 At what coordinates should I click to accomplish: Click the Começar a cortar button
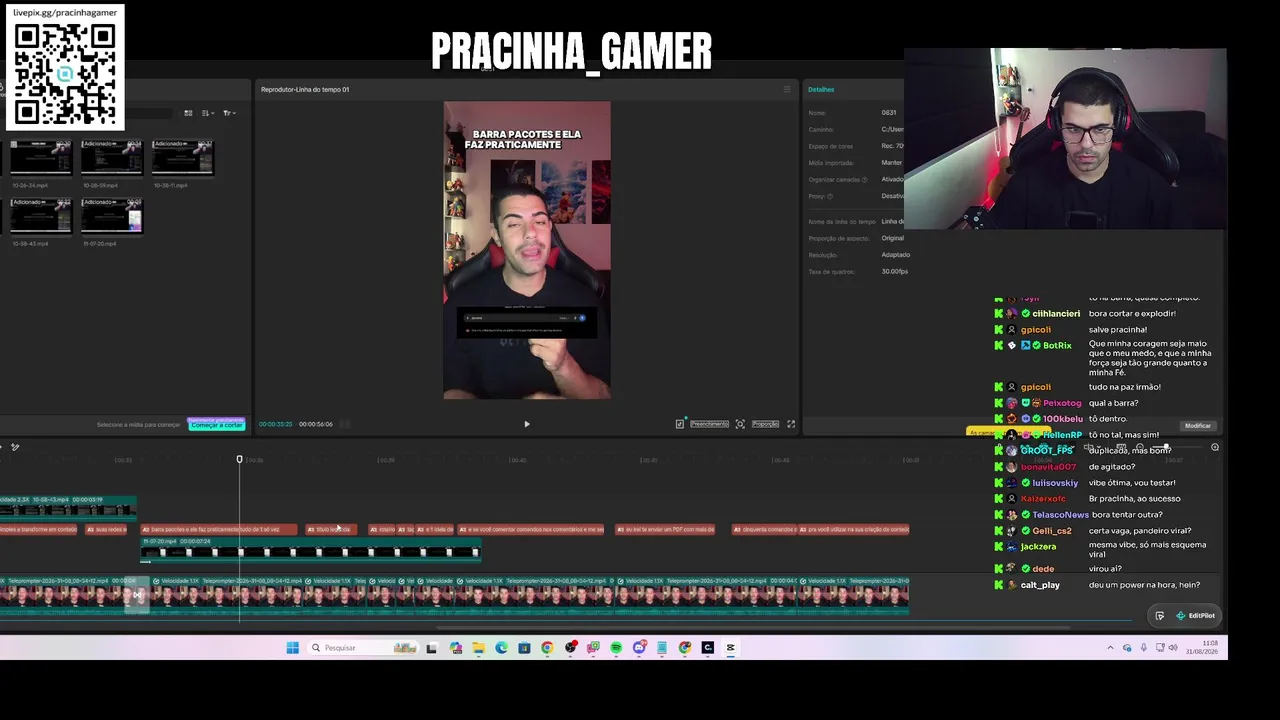tap(217, 425)
